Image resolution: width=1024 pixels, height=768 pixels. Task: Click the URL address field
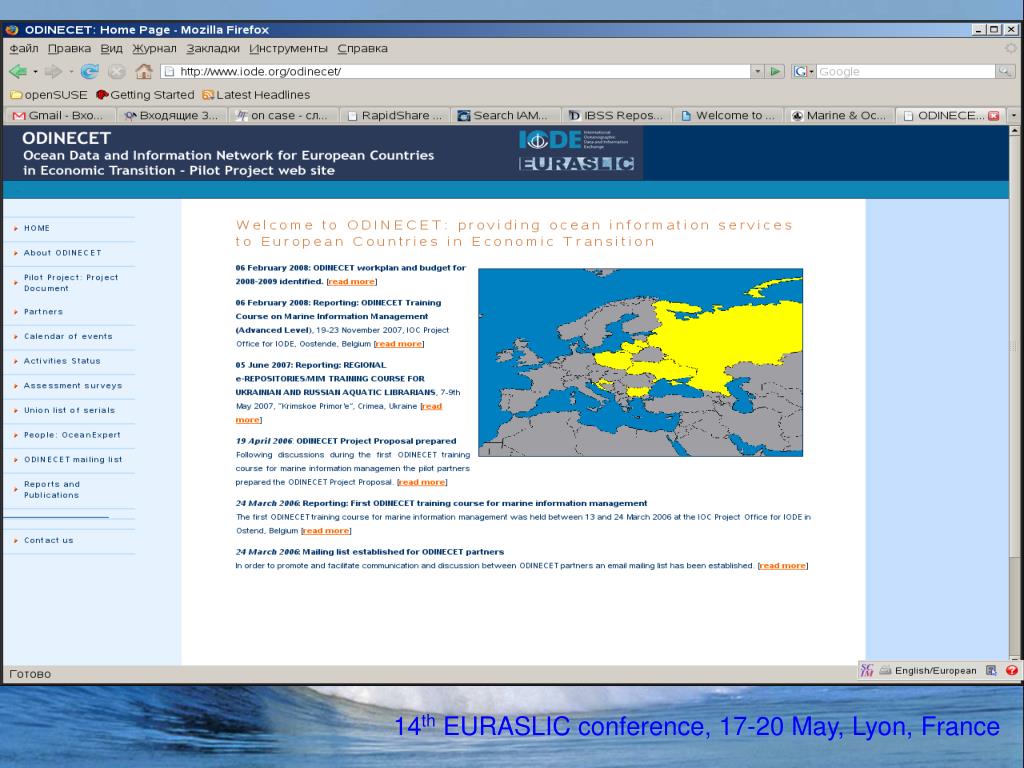click(457, 71)
